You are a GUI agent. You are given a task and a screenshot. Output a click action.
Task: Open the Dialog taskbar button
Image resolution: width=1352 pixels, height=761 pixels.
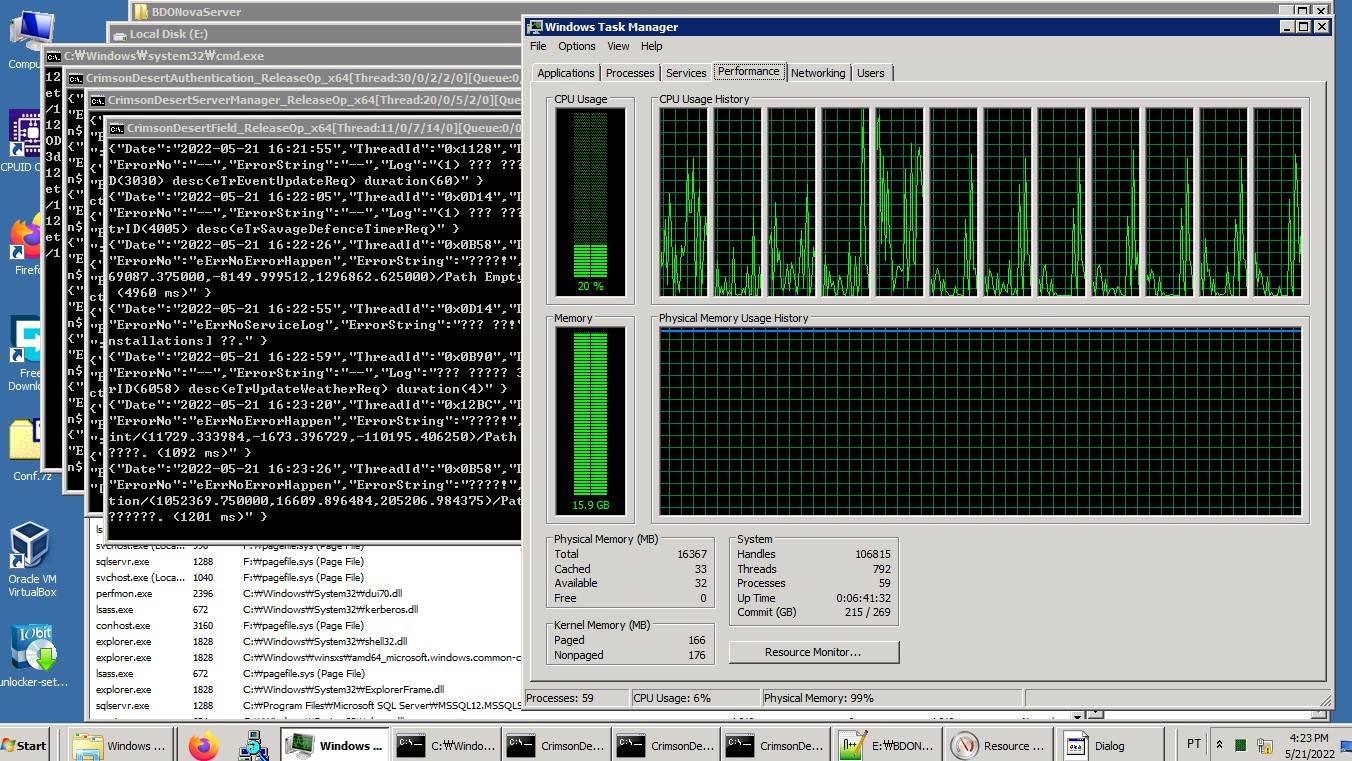click(1108, 746)
